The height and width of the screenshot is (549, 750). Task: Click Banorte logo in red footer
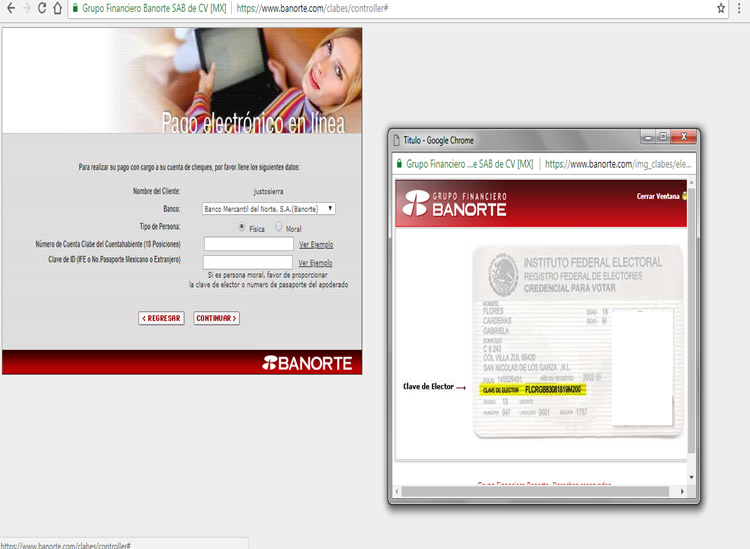[x=307, y=363]
